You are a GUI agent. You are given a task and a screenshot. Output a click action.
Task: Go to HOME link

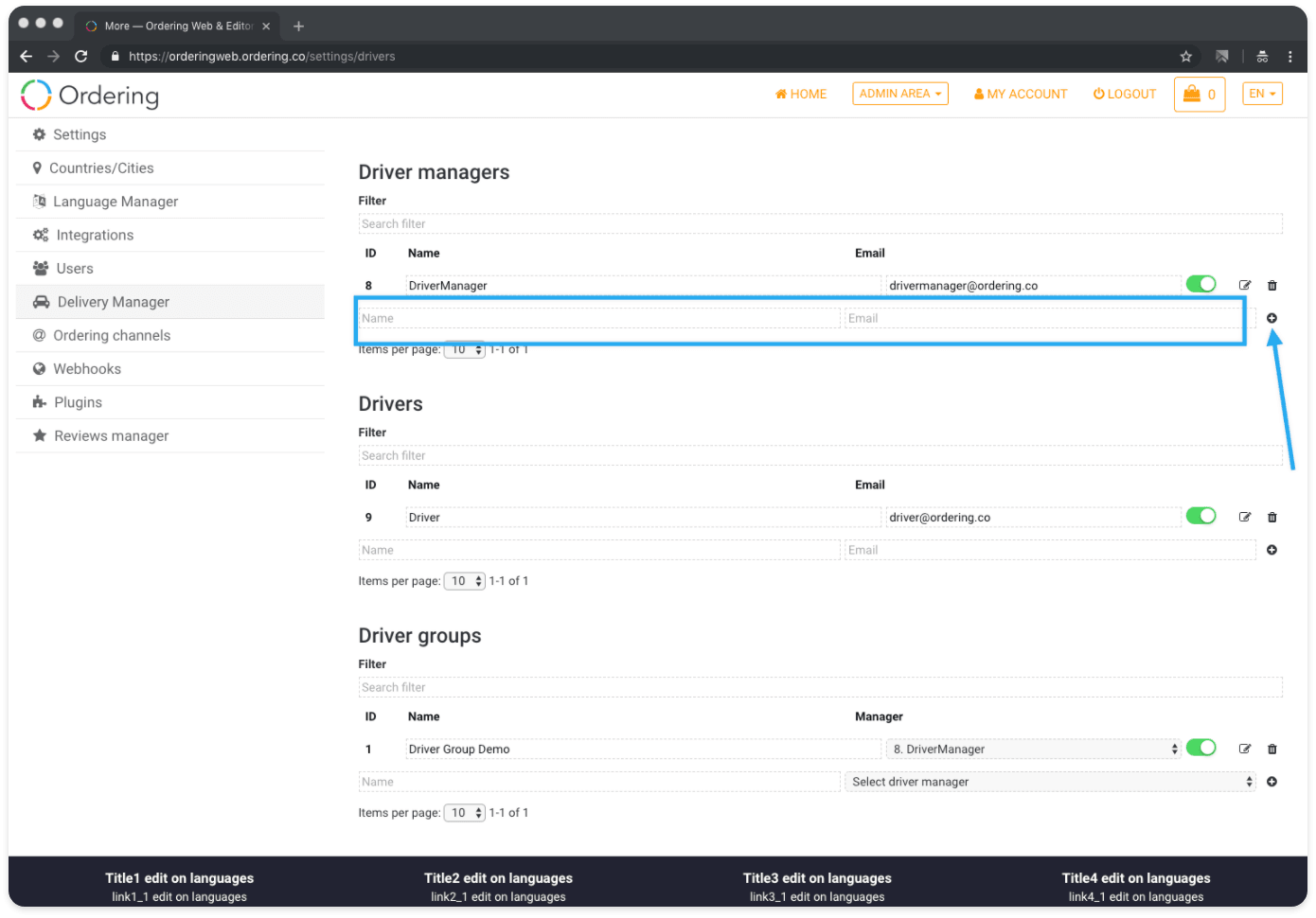[801, 94]
